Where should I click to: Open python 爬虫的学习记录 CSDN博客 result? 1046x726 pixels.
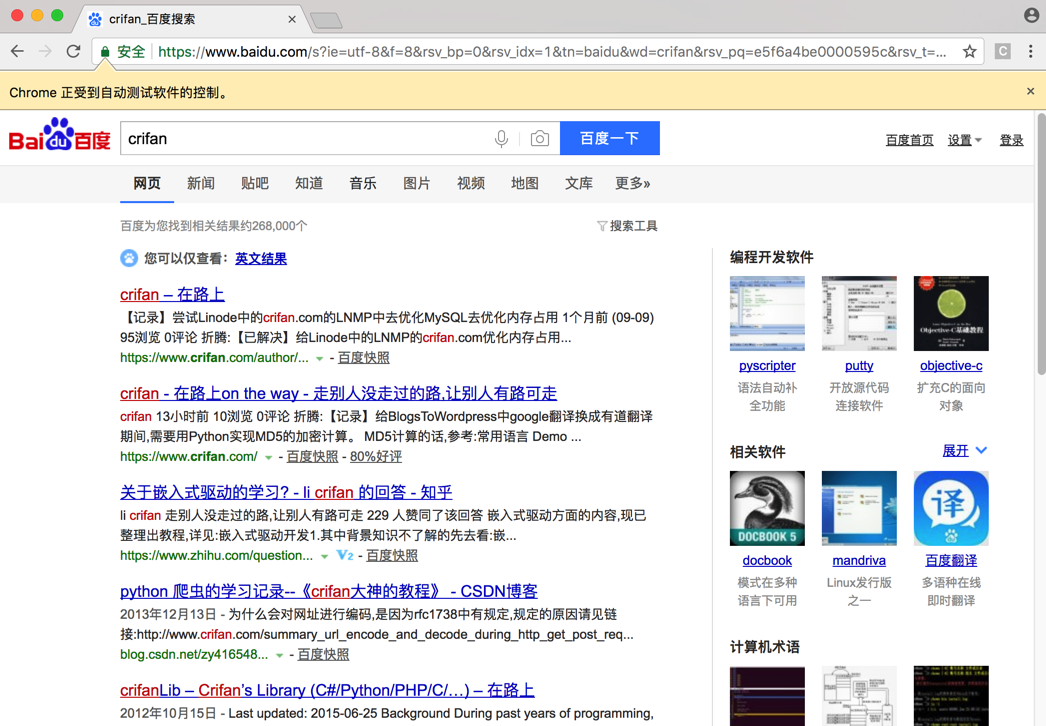(x=329, y=591)
